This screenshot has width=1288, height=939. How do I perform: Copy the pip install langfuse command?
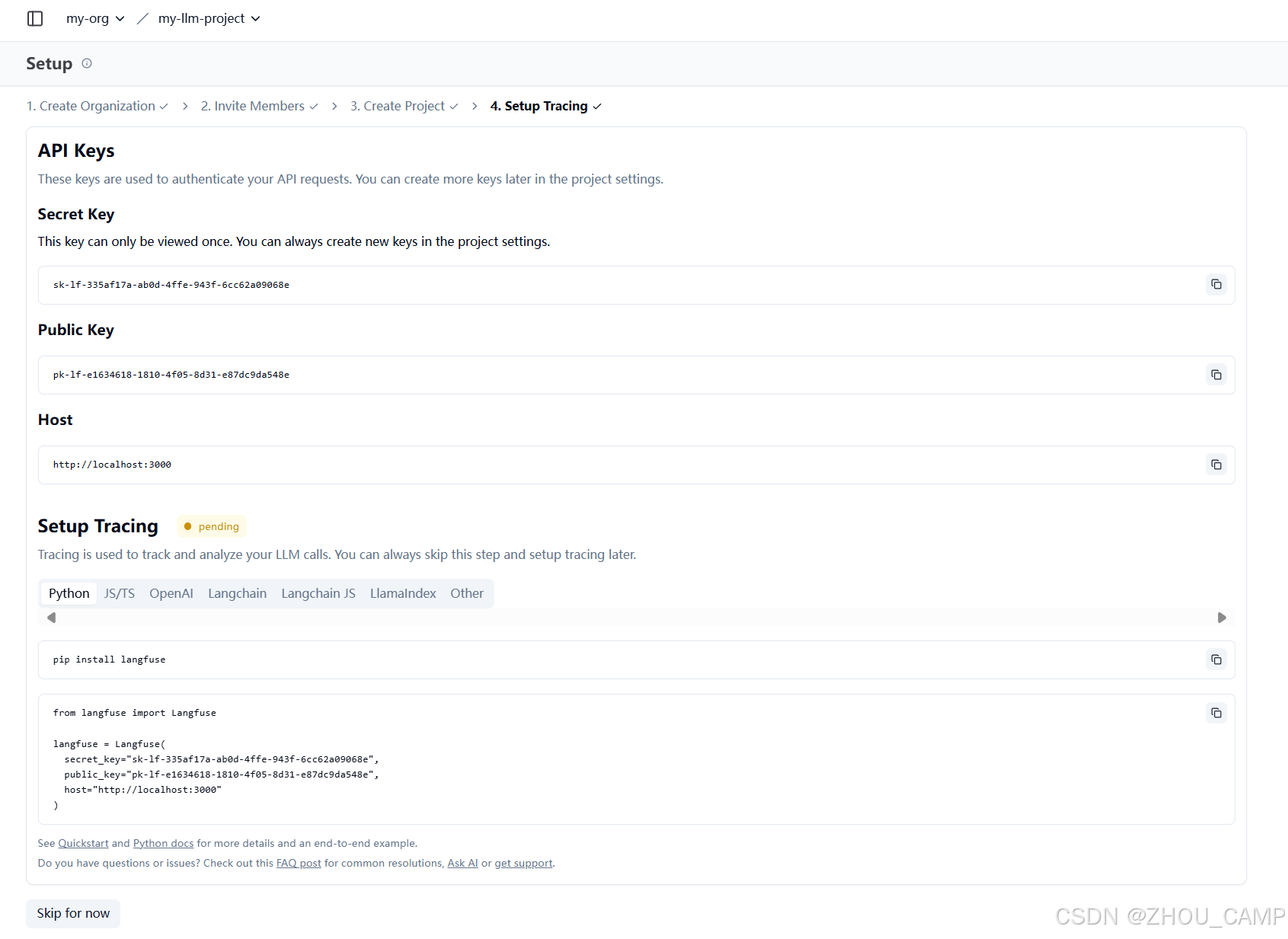(1216, 660)
